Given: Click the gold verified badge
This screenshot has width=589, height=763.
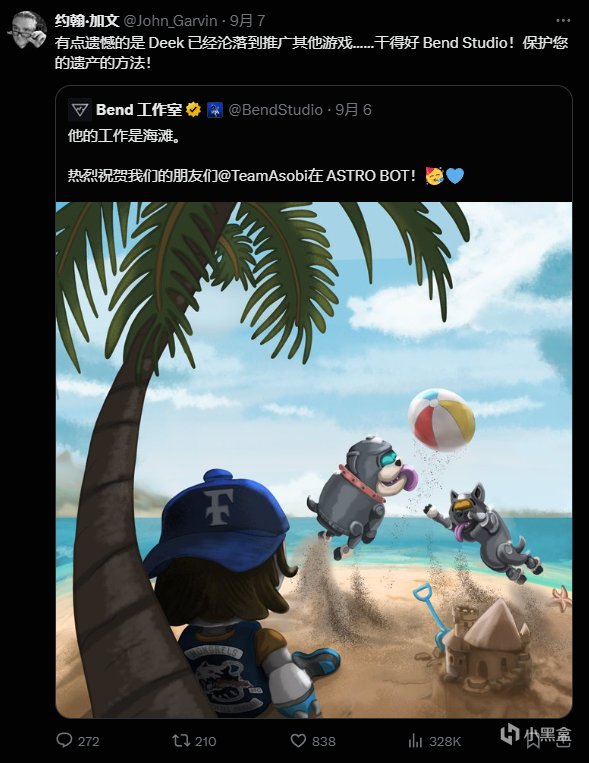Looking at the screenshot, I should (x=194, y=109).
